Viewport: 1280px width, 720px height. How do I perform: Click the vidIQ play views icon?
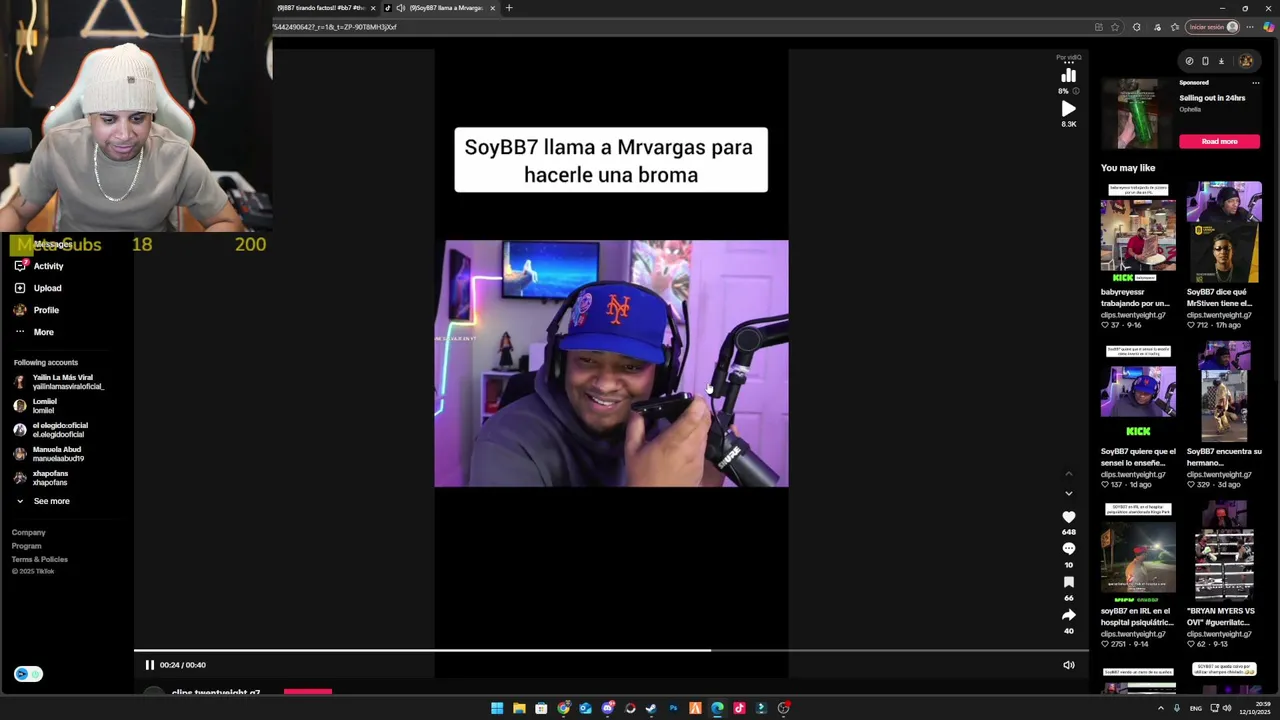(1069, 109)
